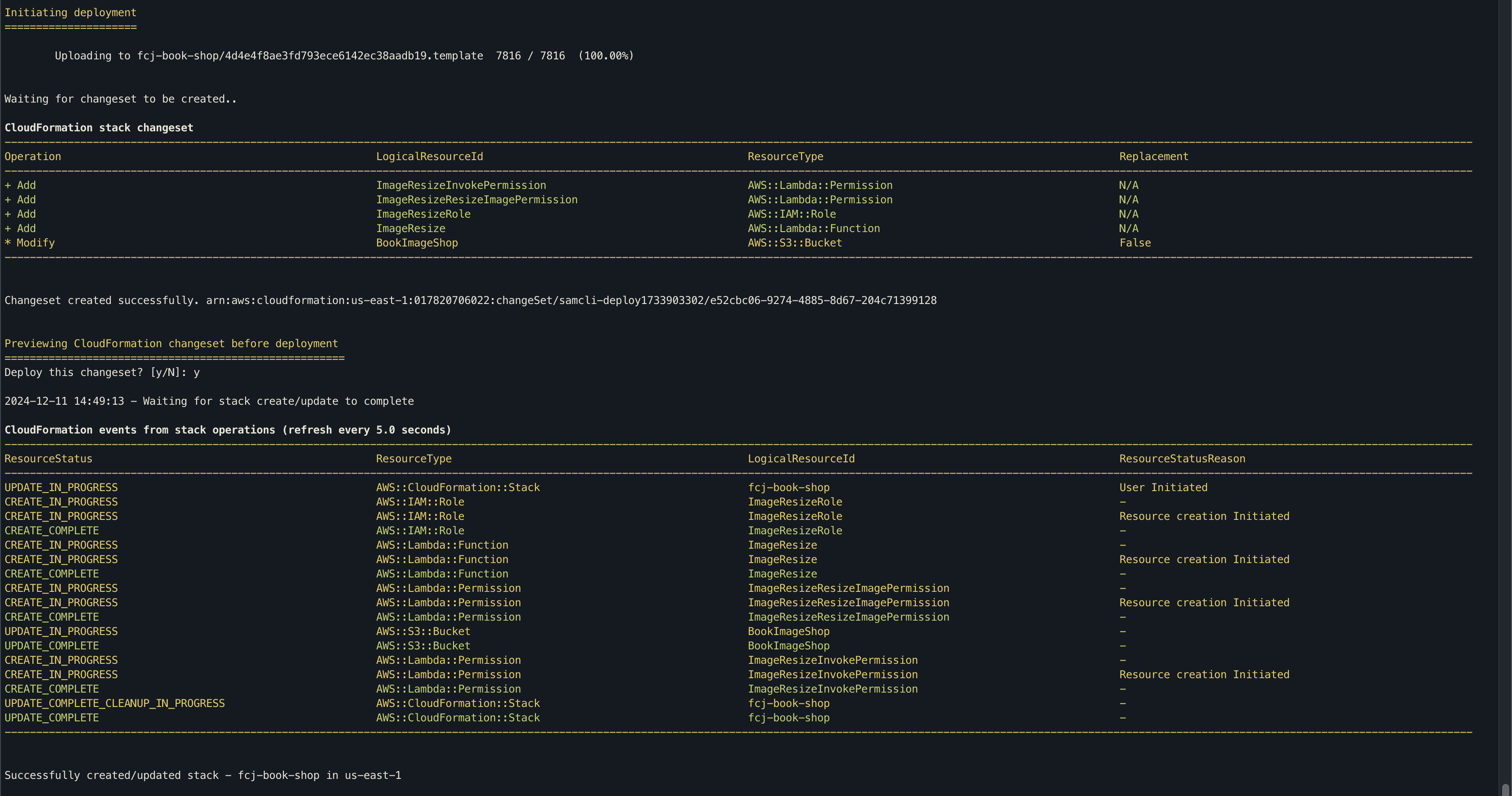Click 'UPDATE_IN_PROGRESS' for AWS::S3::Bucket row

[61, 631]
